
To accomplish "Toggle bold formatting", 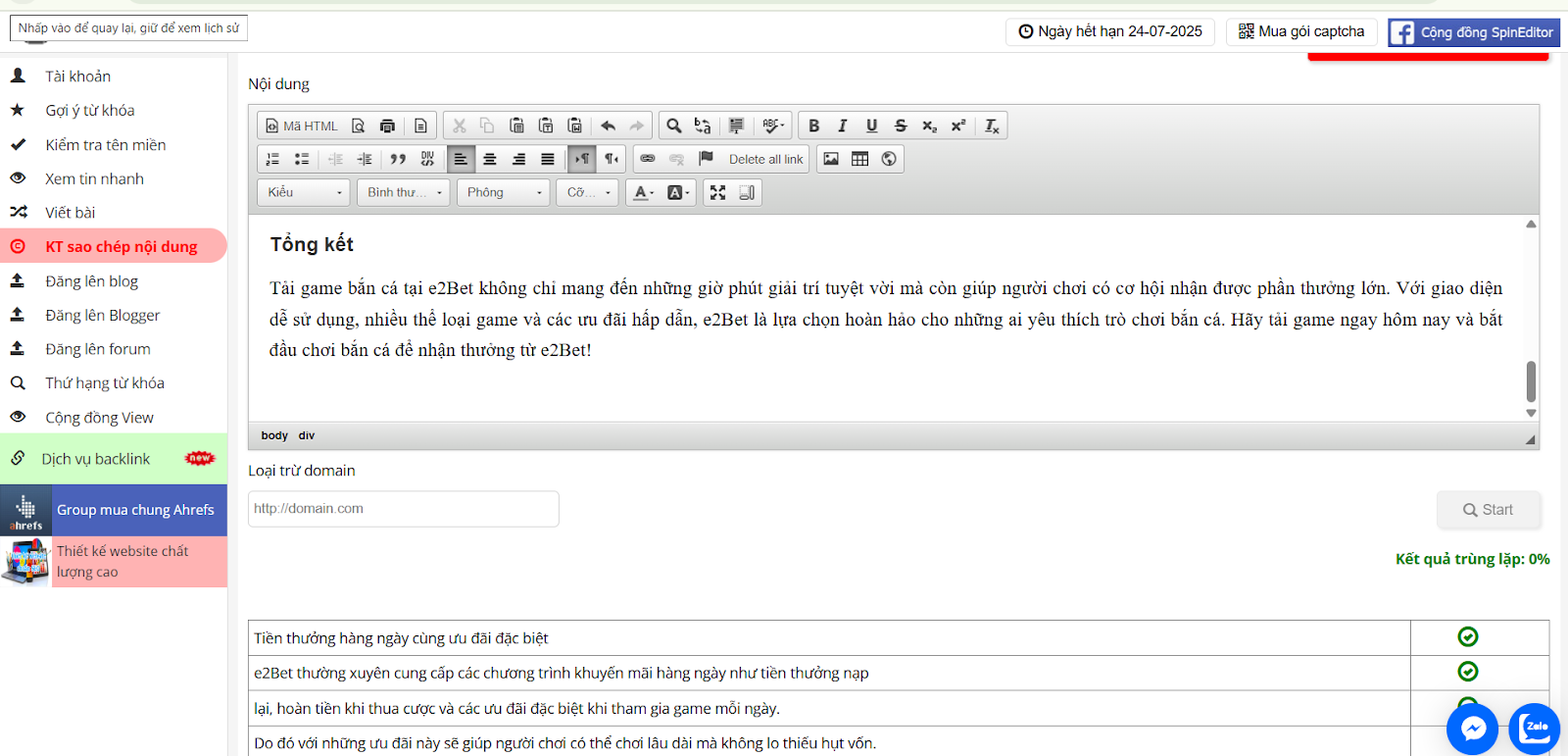I will (813, 126).
